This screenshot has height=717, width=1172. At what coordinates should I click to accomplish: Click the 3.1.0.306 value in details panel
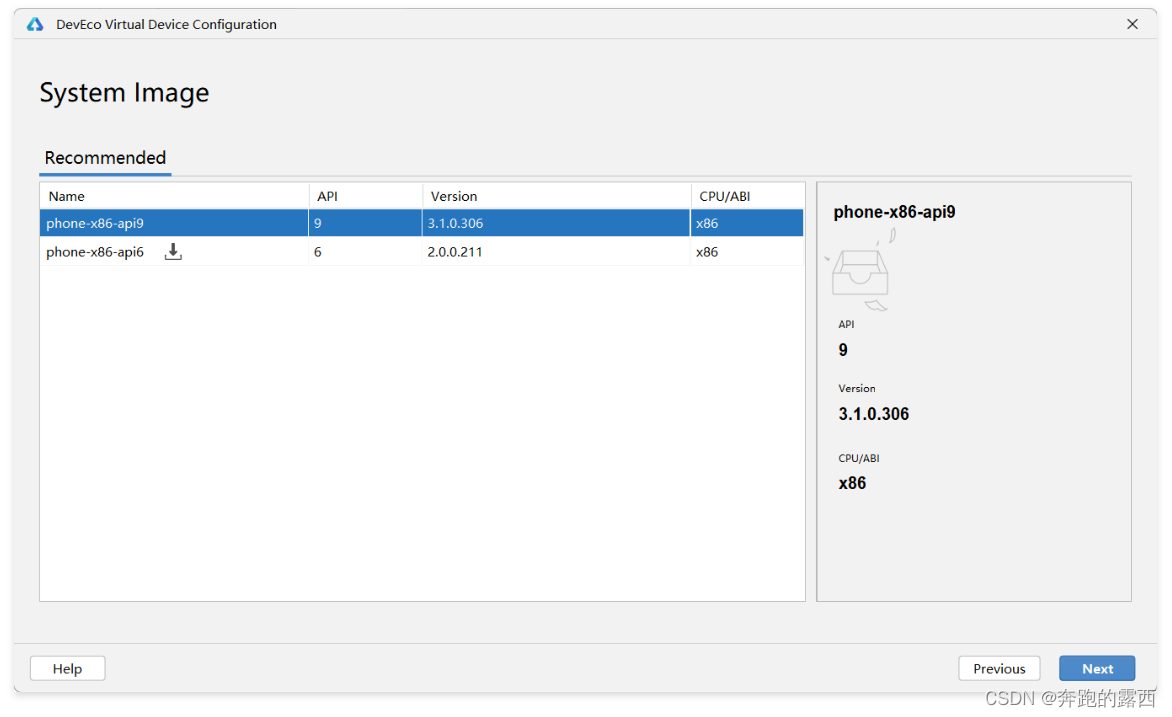[873, 414]
